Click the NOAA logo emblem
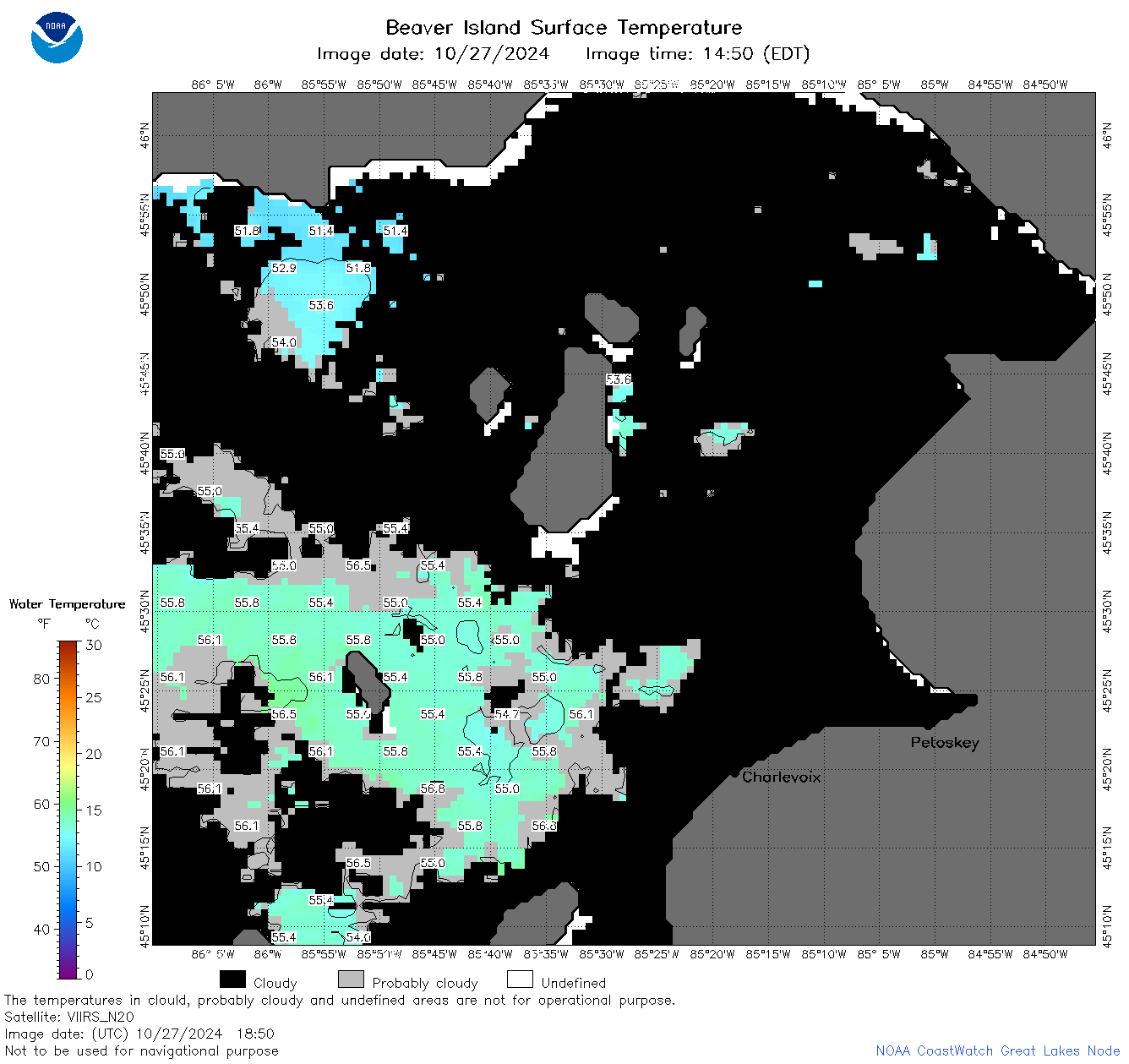The image size is (1129, 1064). [57, 38]
